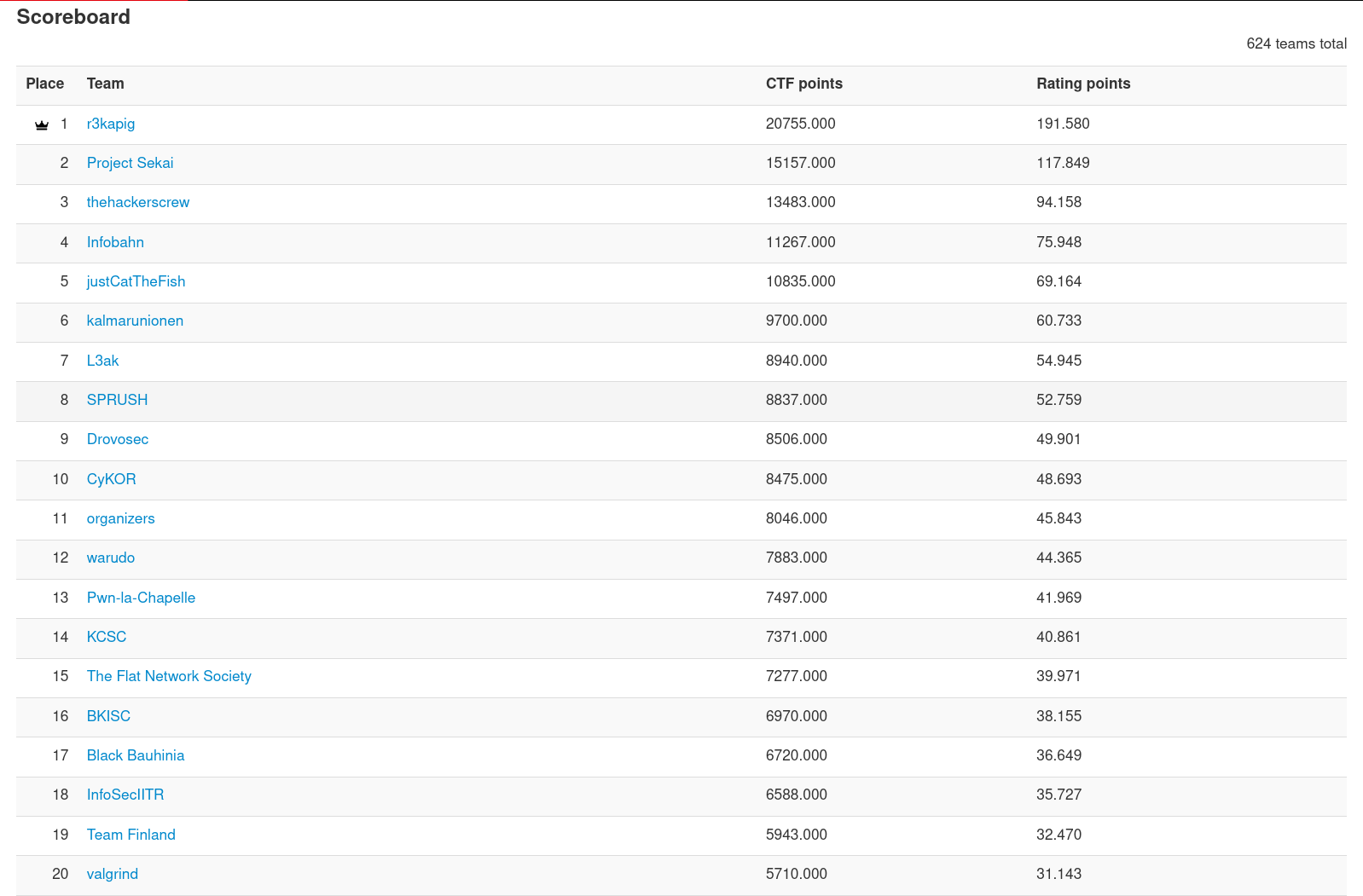This screenshot has height=896, width=1363.
Task: Click CyKOR in the scoreboard
Action: click(x=111, y=479)
